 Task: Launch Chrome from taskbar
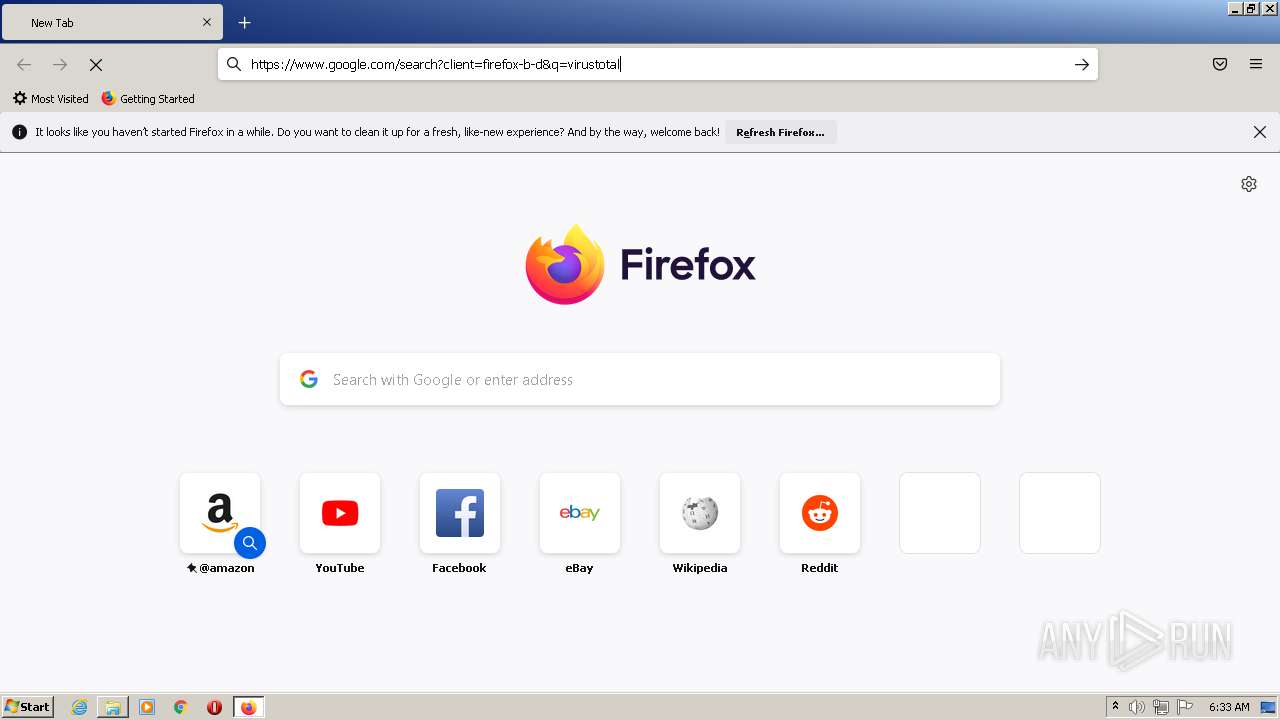[x=181, y=707]
